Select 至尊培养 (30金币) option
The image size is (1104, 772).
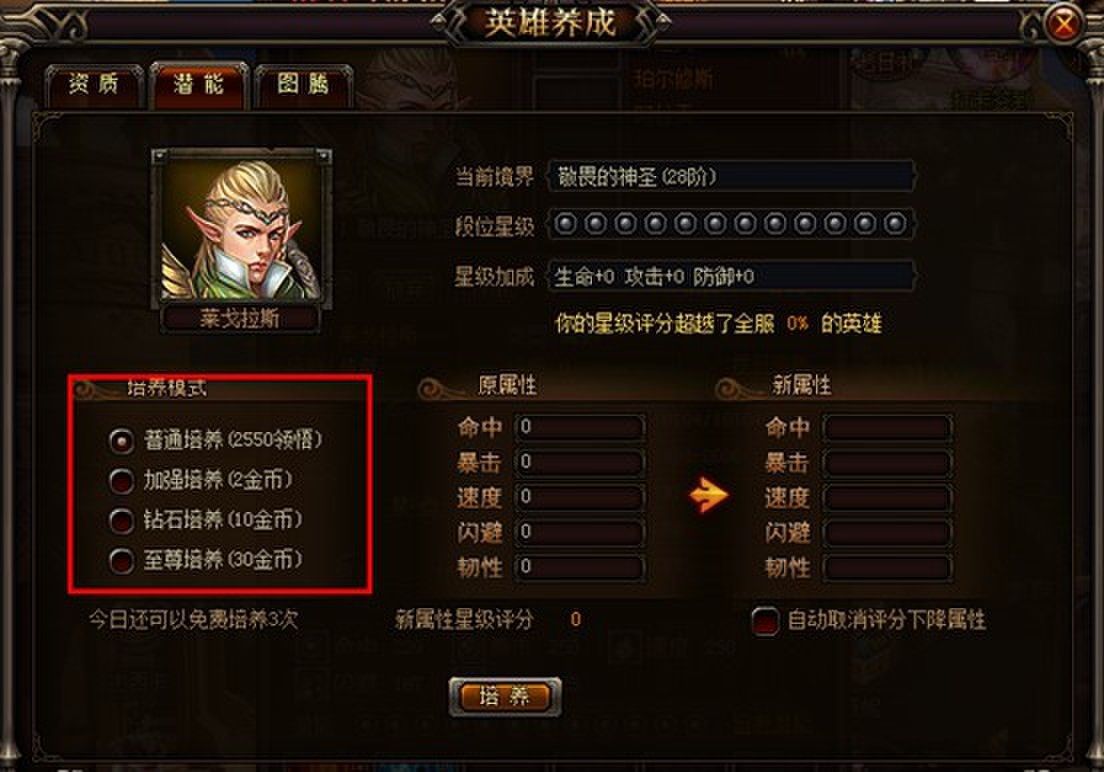122,561
